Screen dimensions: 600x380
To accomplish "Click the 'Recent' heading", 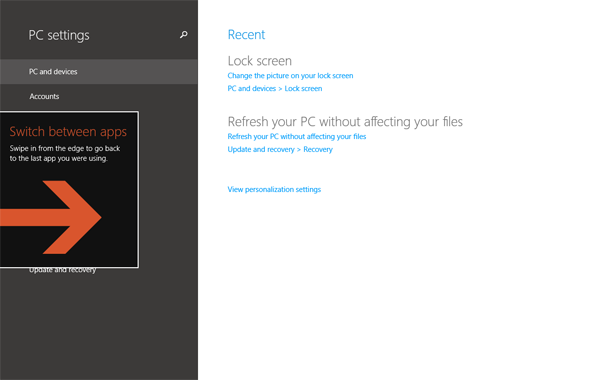I will pyautogui.click(x=246, y=34).
